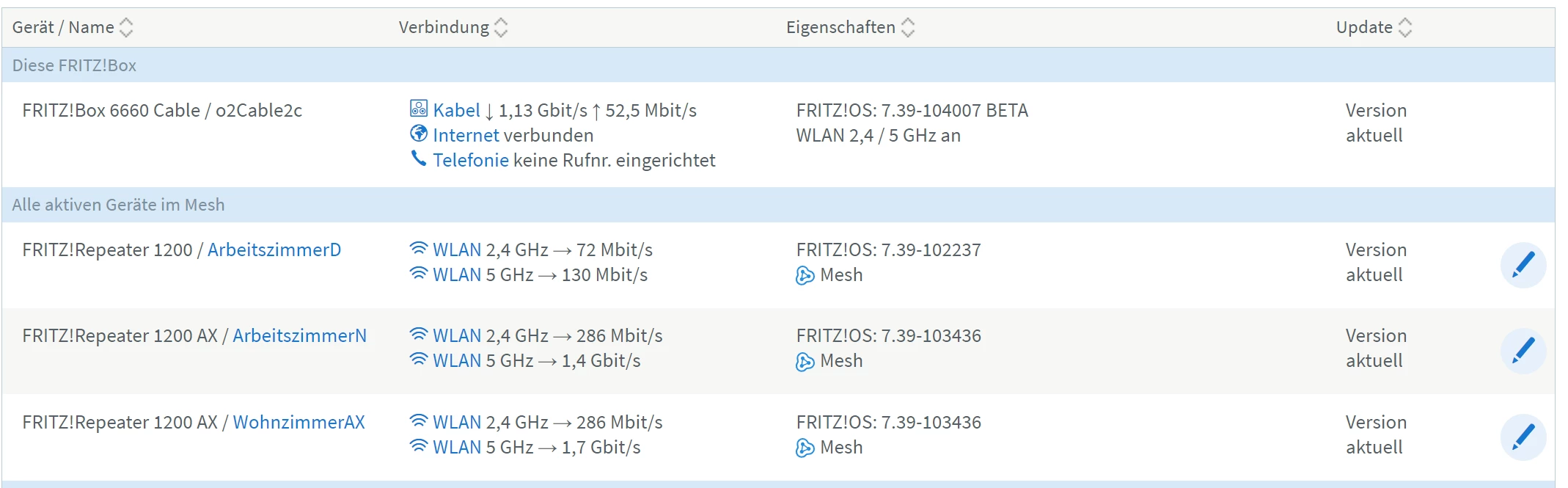Open the Kabel connection link

pos(456,111)
